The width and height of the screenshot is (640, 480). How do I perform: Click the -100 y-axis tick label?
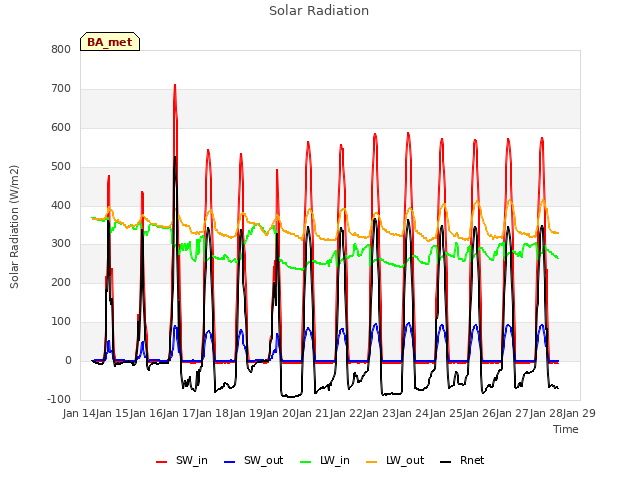(x=59, y=399)
